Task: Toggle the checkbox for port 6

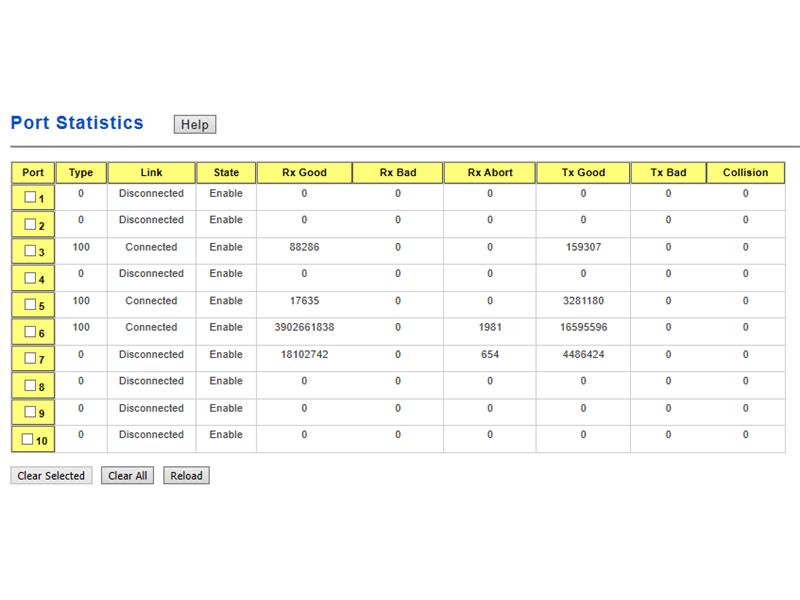Action: point(30,332)
